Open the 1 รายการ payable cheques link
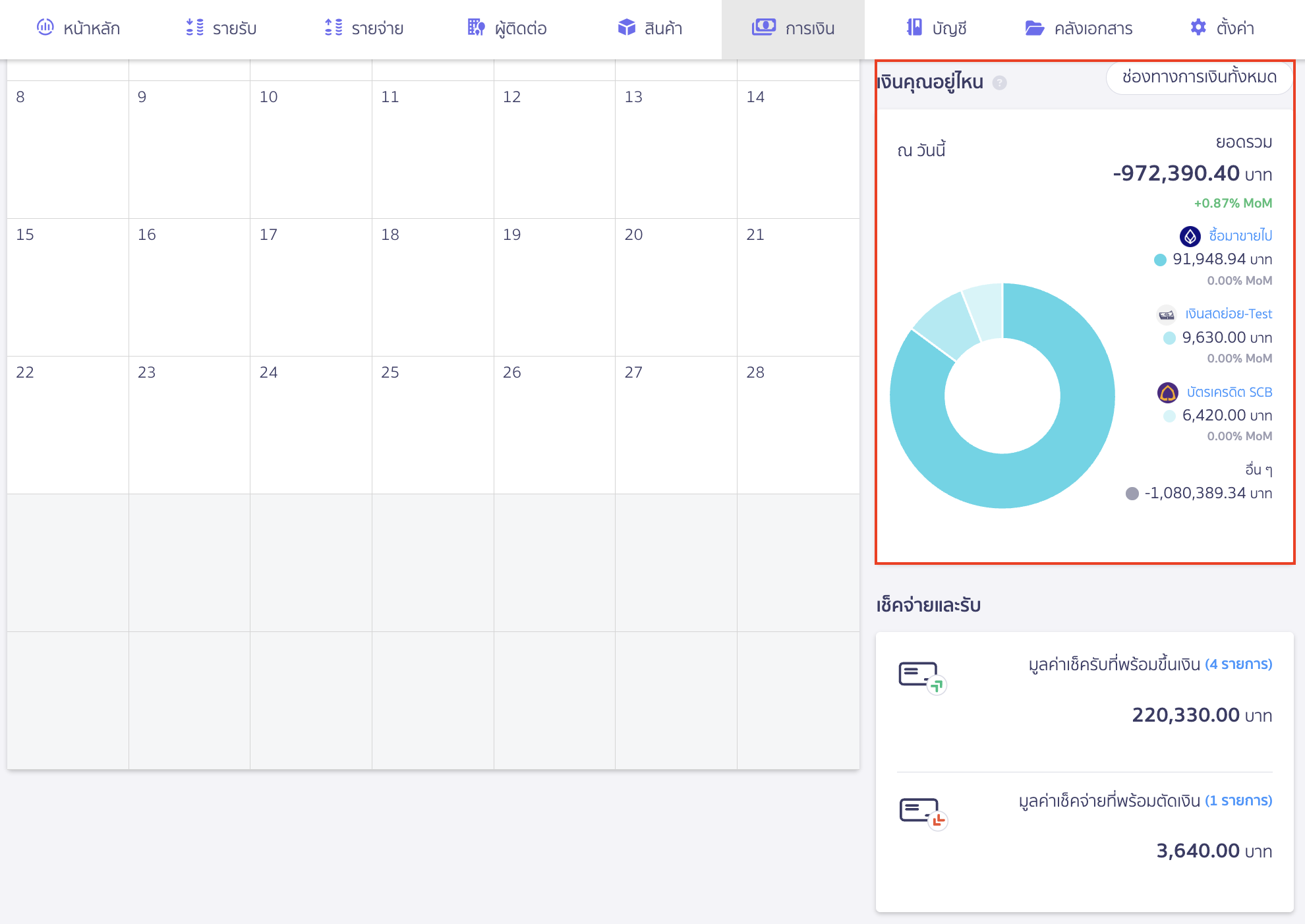 click(x=1238, y=801)
